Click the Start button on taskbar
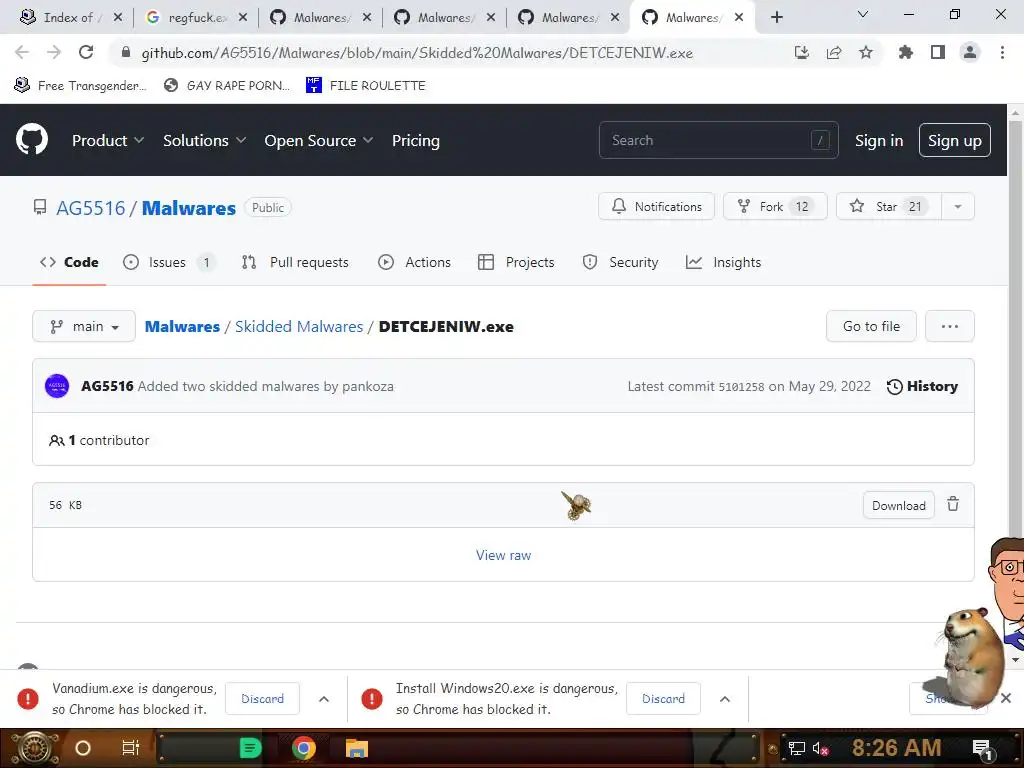The image size is (1024, 768). tap(35, 748)
